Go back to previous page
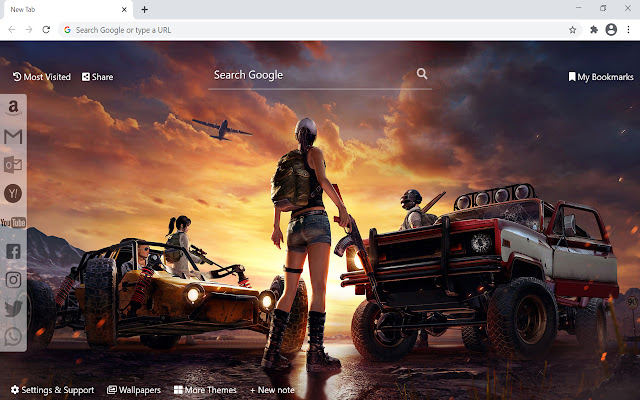Viewport: 640px width, 400px height. pos(12,29)
